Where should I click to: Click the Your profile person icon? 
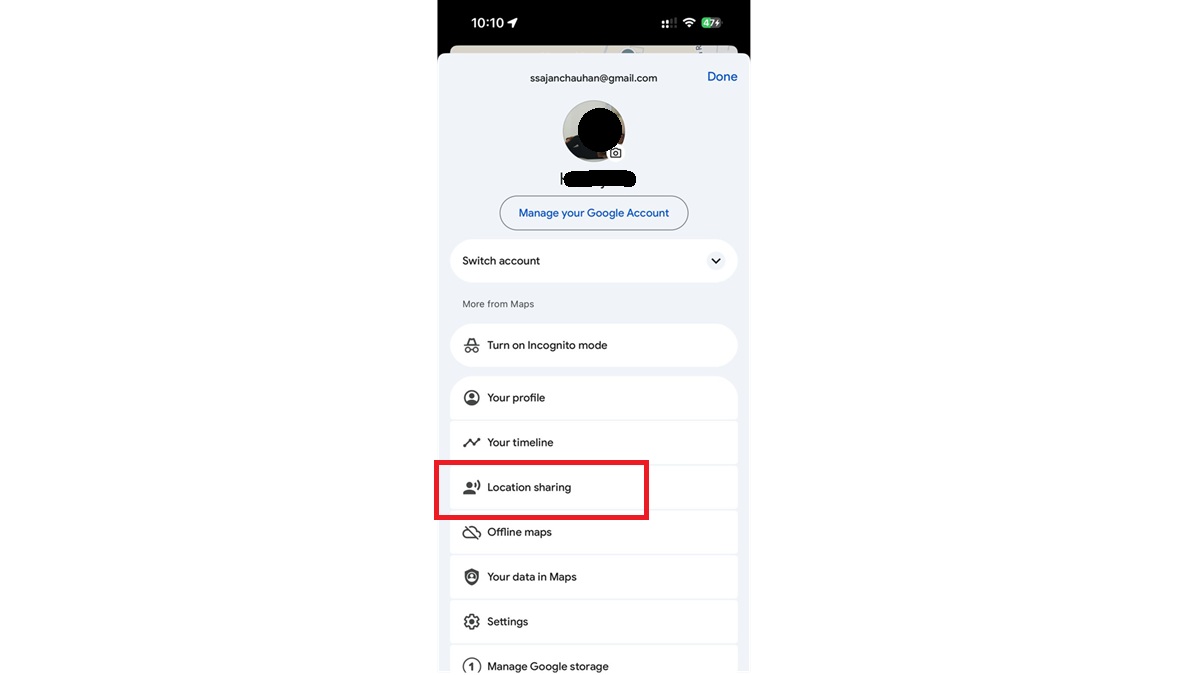(x=472, y=398)
